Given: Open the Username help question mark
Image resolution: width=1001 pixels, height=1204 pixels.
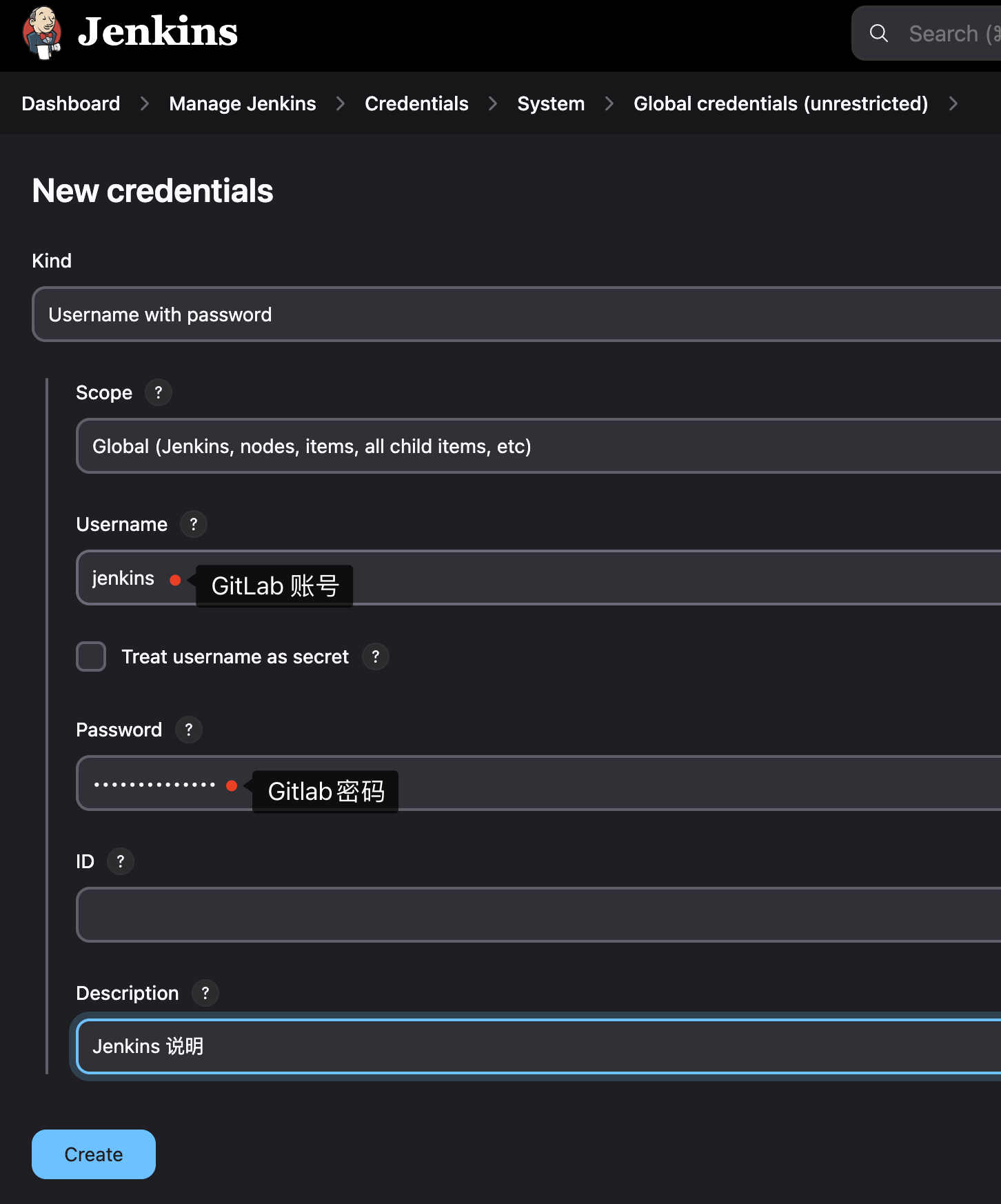Looking at the screenshot, I should [194, 524].
